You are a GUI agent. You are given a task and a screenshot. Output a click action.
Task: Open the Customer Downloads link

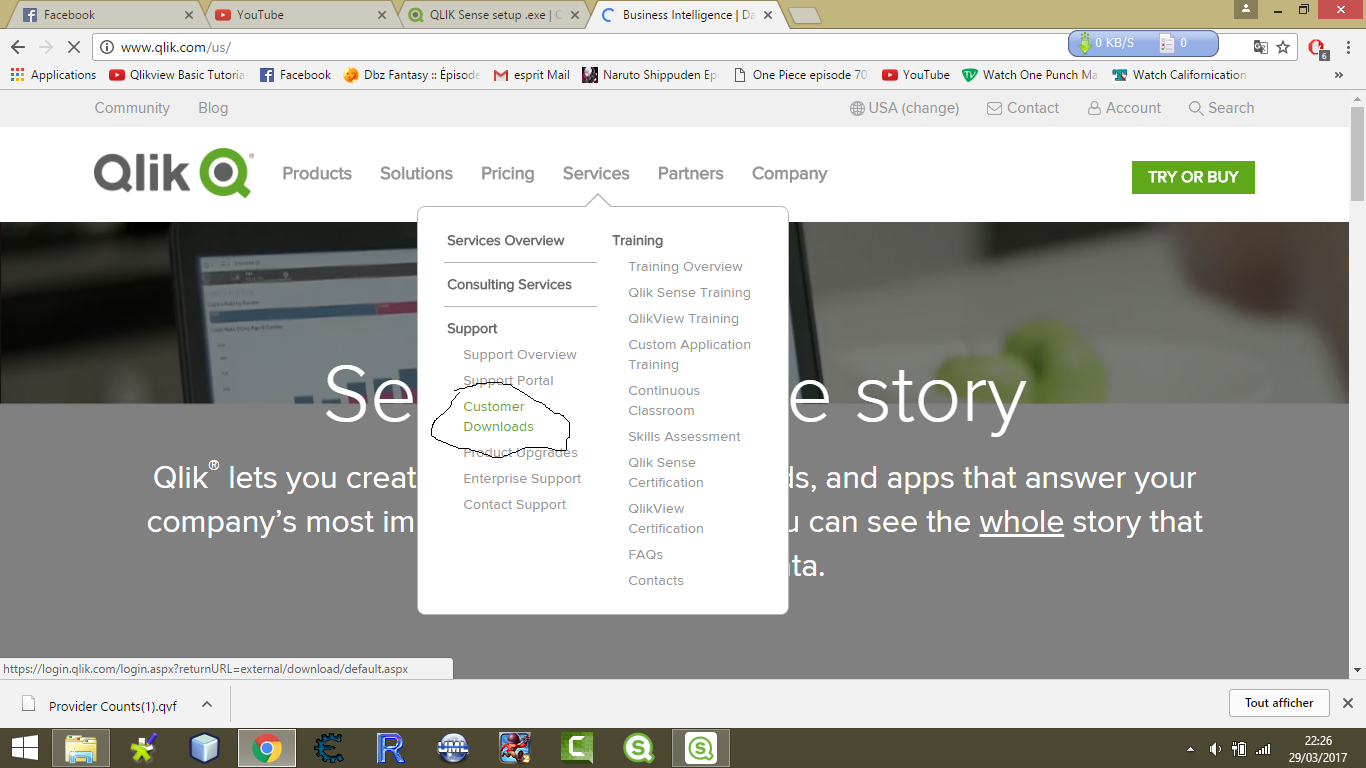tap(498, 416)
